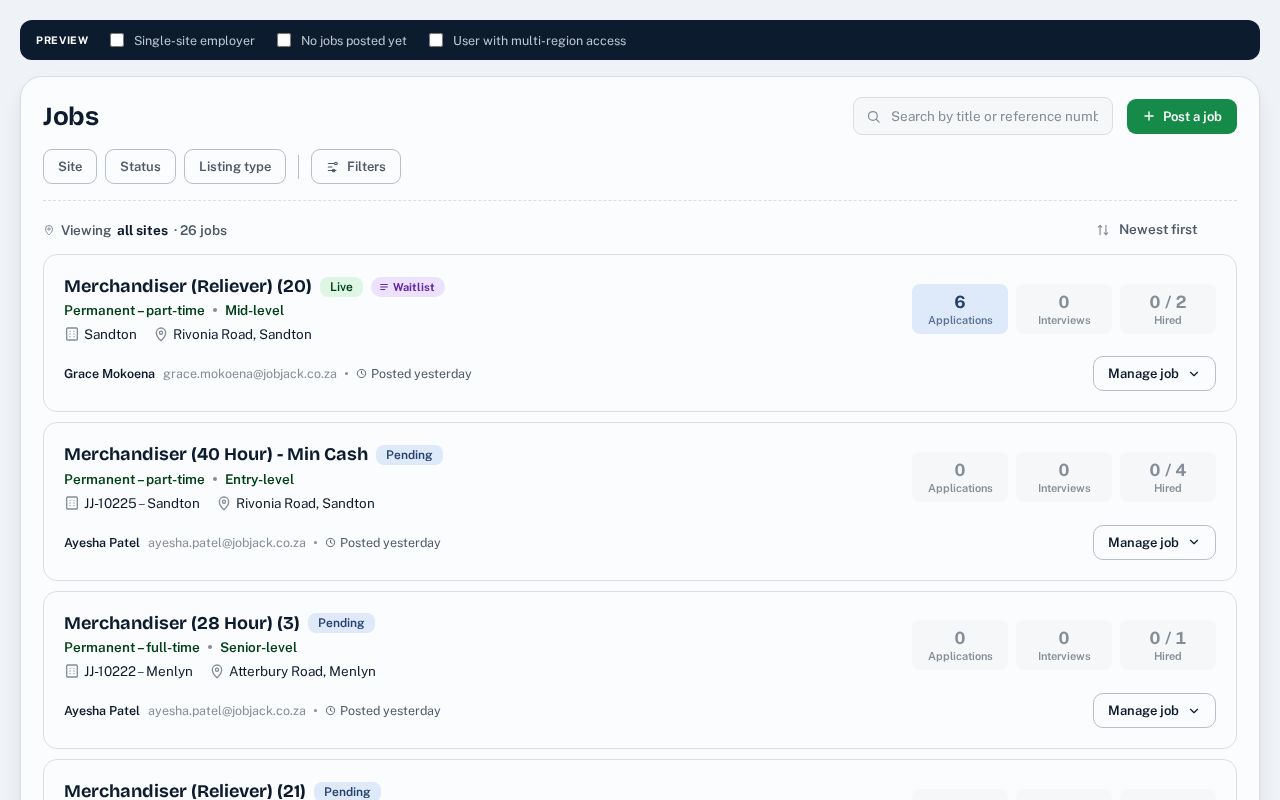
Task: Open the Site filter
Action: 70,166
